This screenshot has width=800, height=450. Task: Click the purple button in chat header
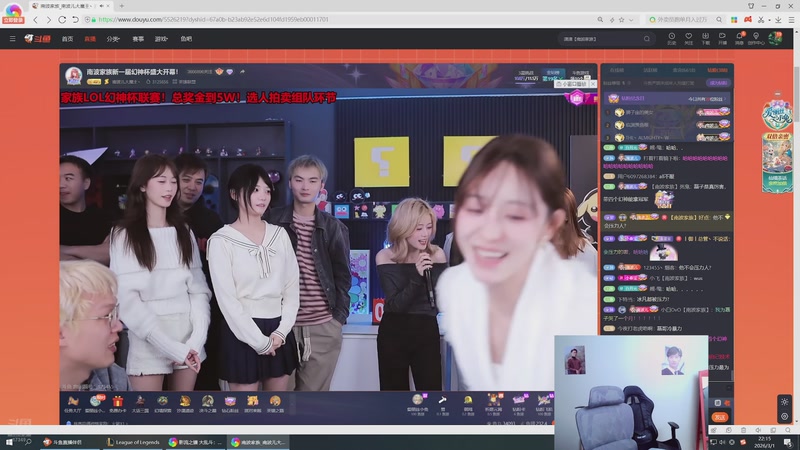[718, 83]
